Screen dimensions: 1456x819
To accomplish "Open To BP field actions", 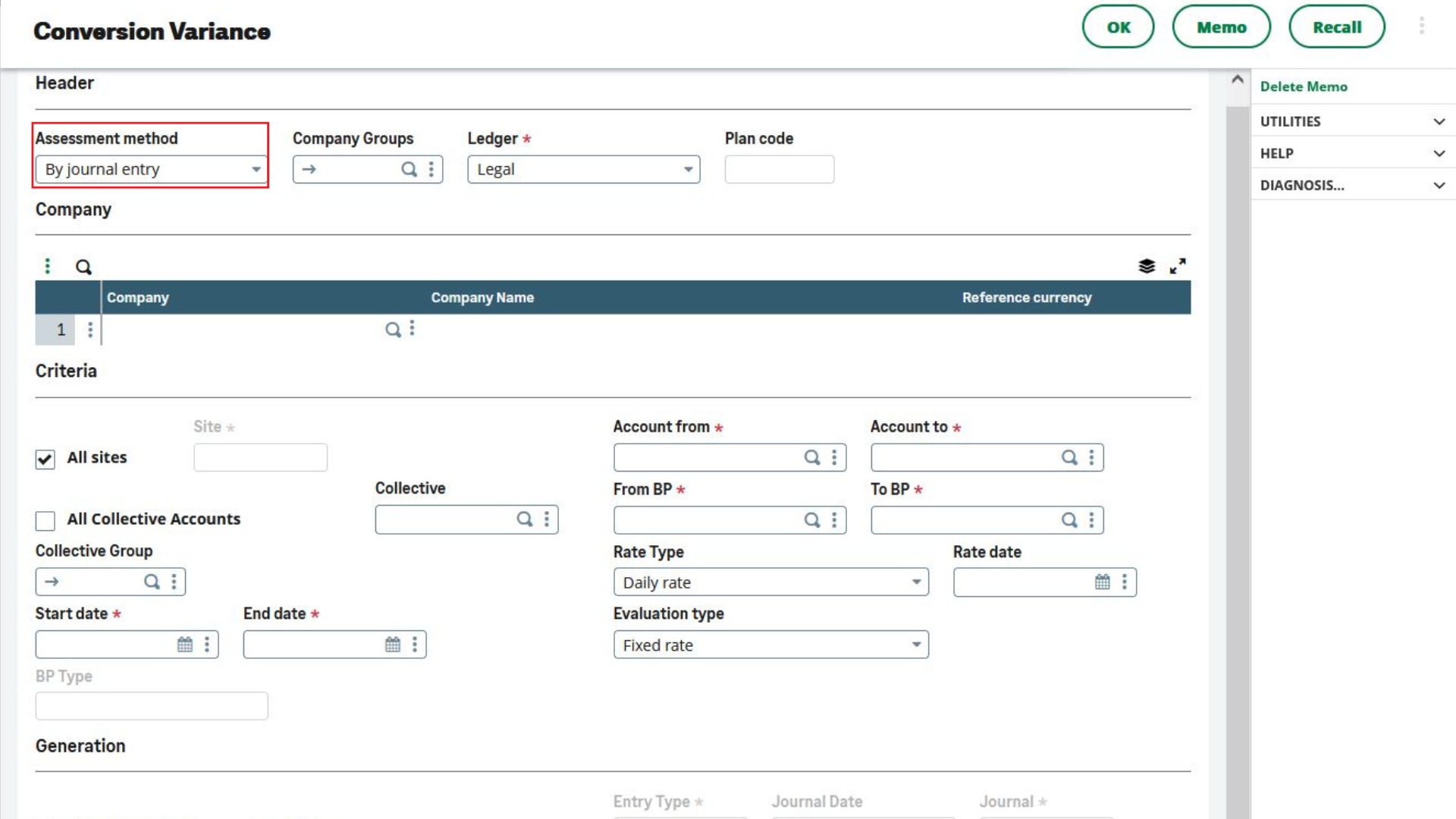I will [x=1092, y=520].
